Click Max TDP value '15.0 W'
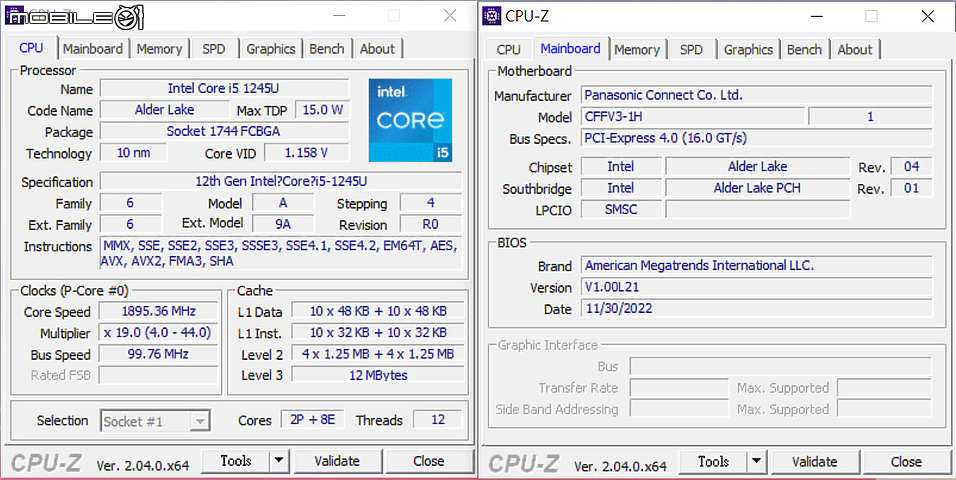956x480 pixels. coord(323,110)
